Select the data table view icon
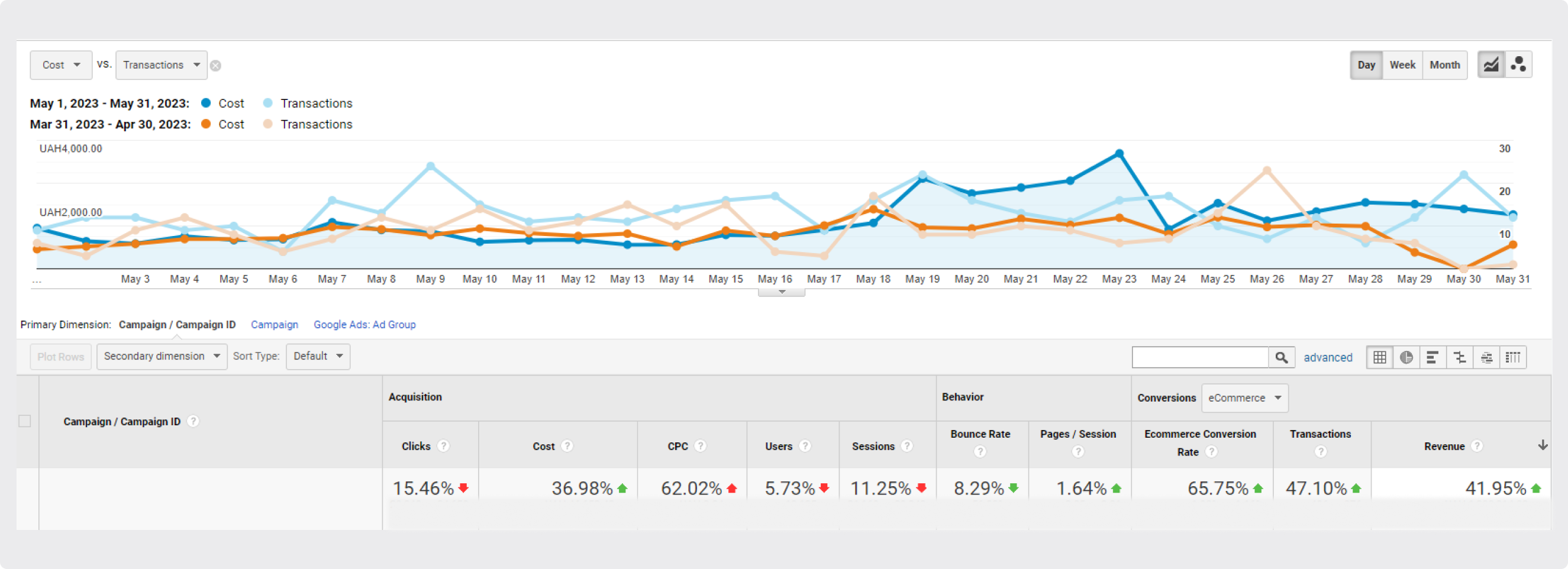The image size is (1568, 569). click(x=1379, y=357)
